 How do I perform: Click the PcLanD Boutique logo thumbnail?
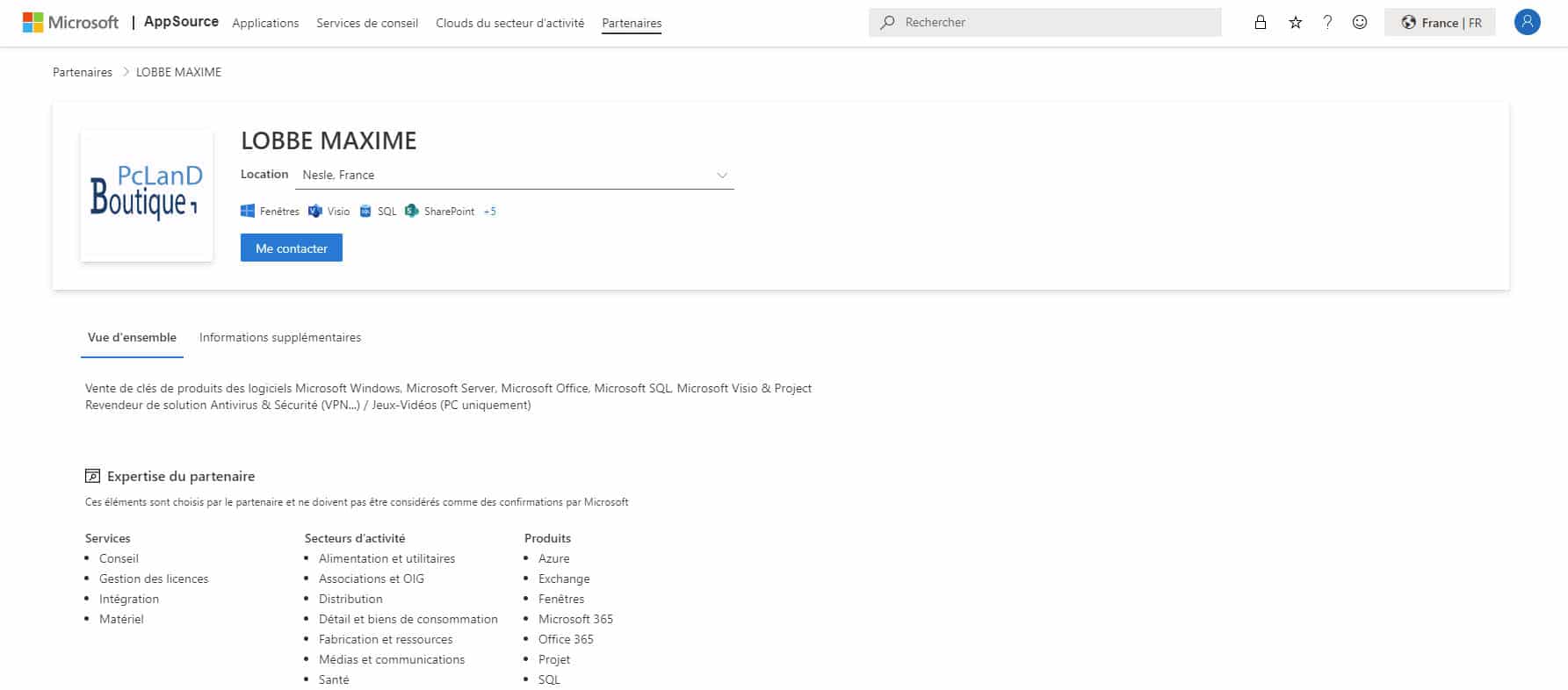point(147,195)
